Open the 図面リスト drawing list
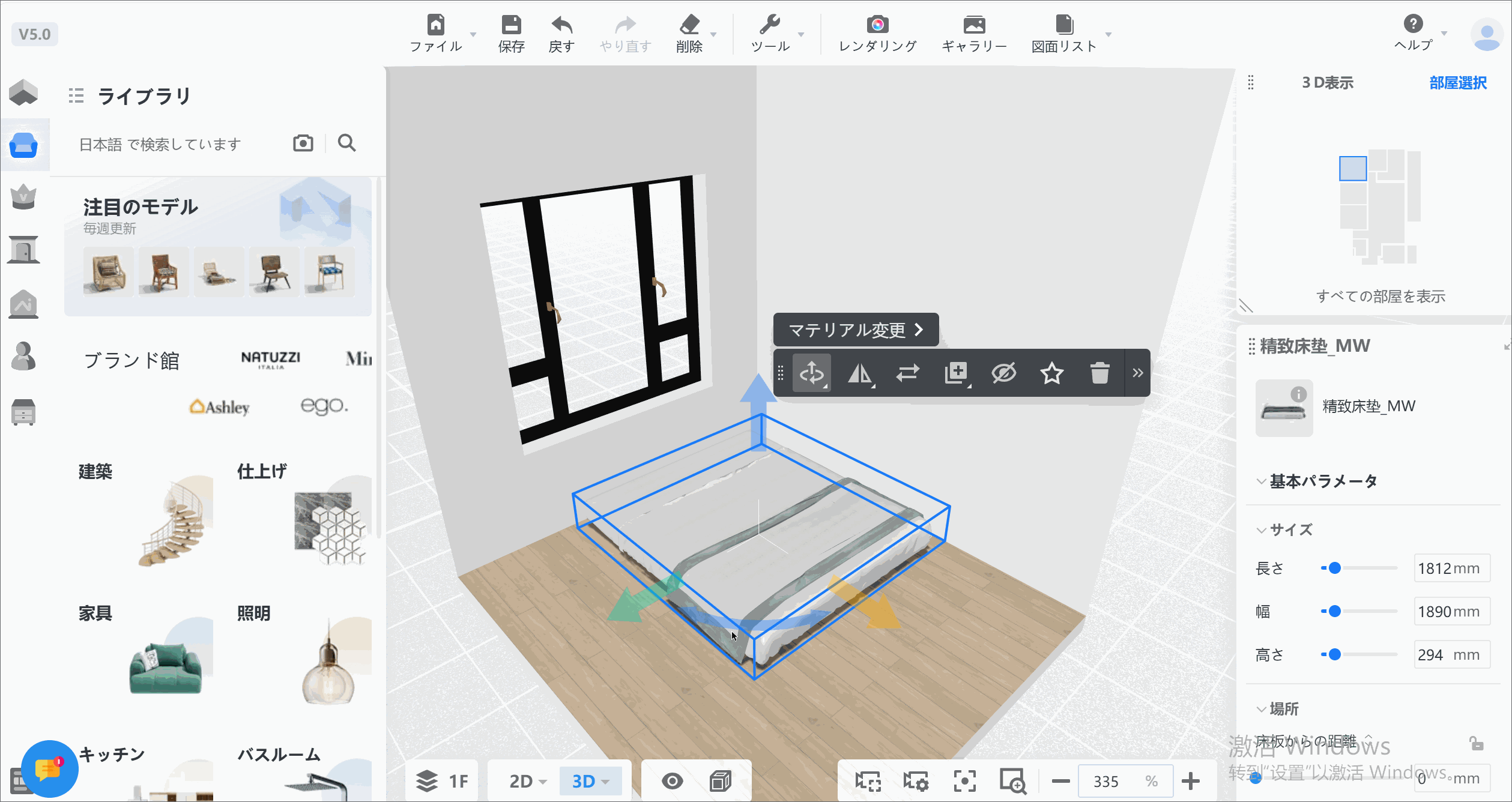The image size is (1512, 802). [1064, 34]
